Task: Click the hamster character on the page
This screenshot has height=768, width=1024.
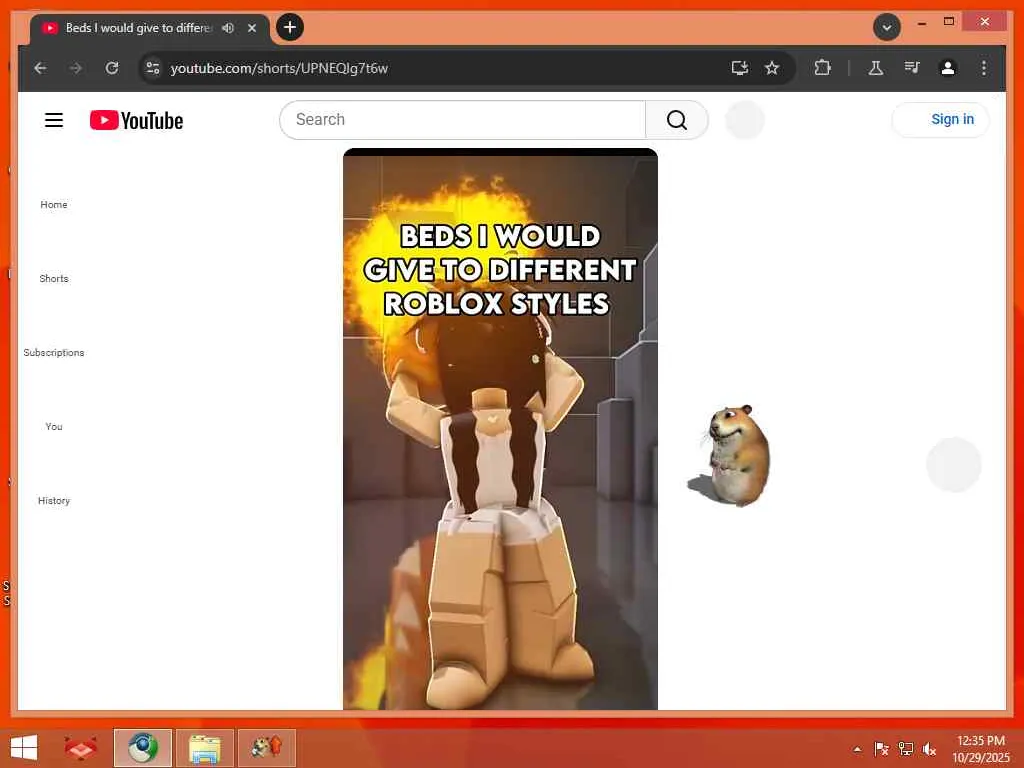Action: (731, 455)
